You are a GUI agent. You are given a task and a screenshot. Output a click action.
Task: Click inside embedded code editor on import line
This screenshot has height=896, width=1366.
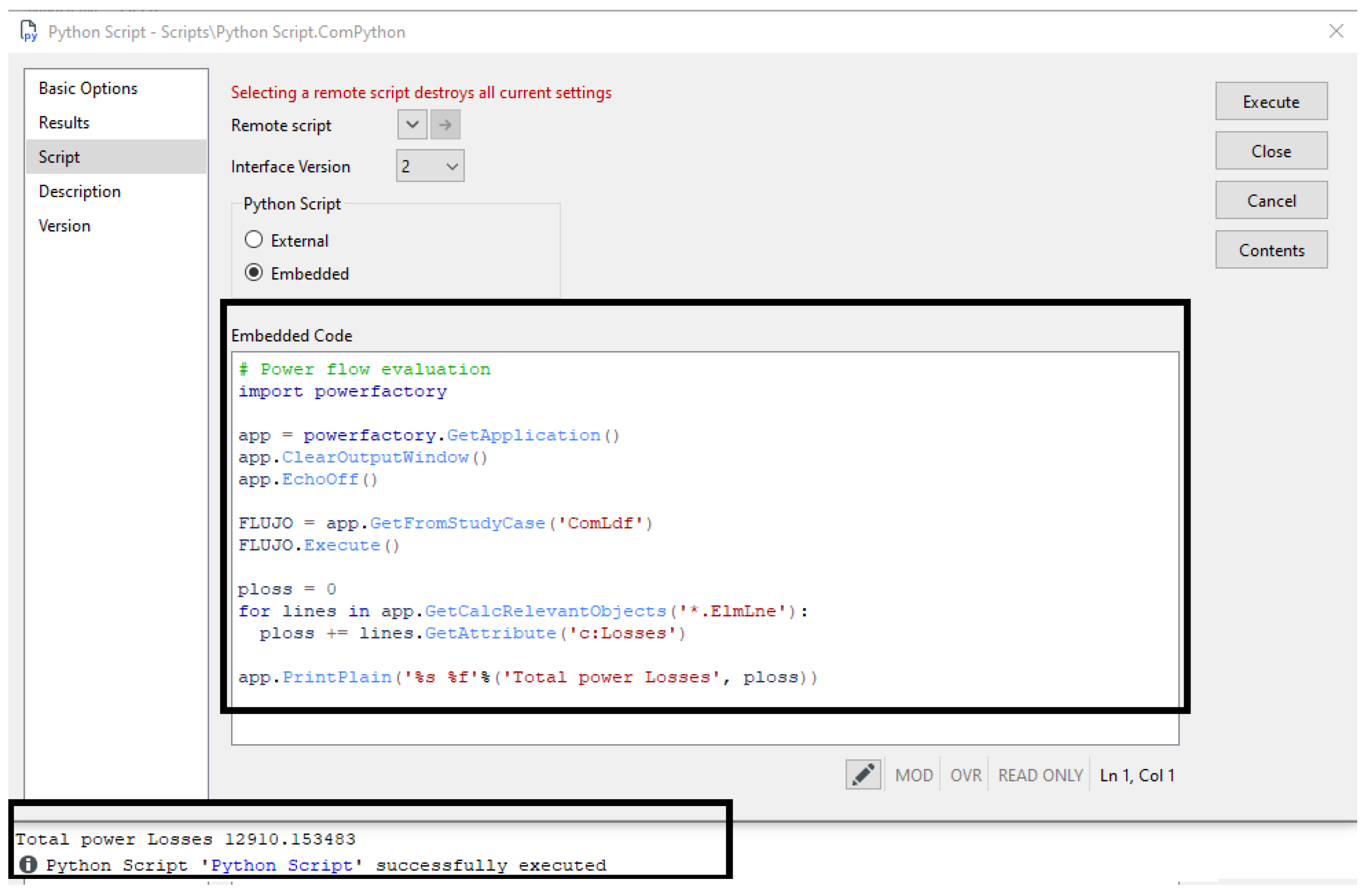point(342,392)
